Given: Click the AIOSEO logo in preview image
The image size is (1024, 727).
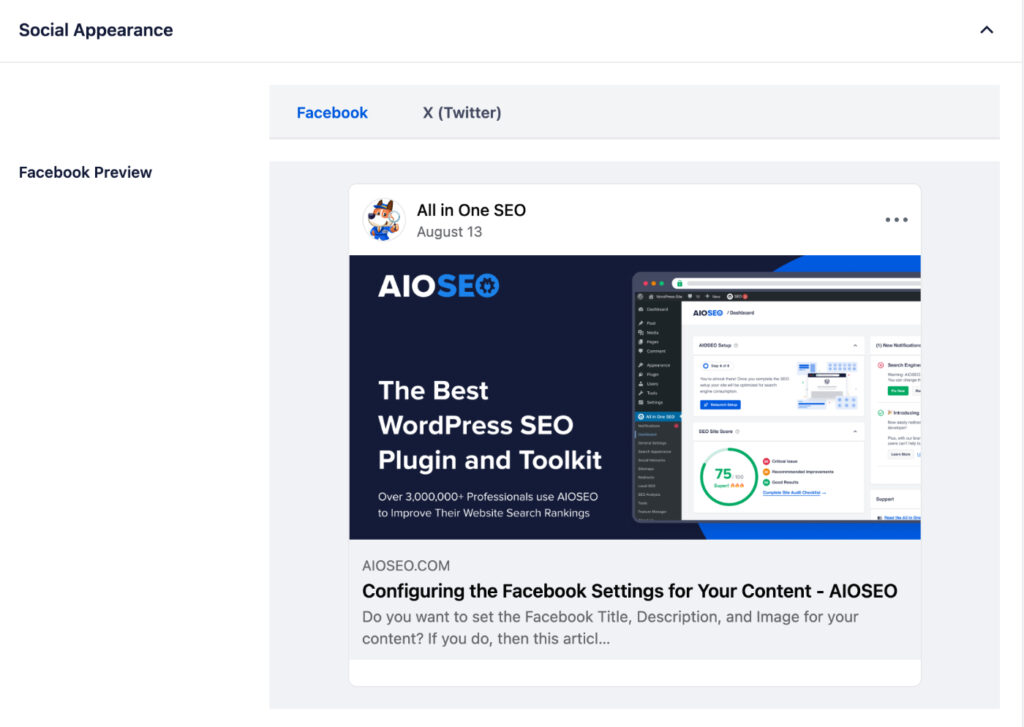Looking at the screenshot, I should point(438,286).
